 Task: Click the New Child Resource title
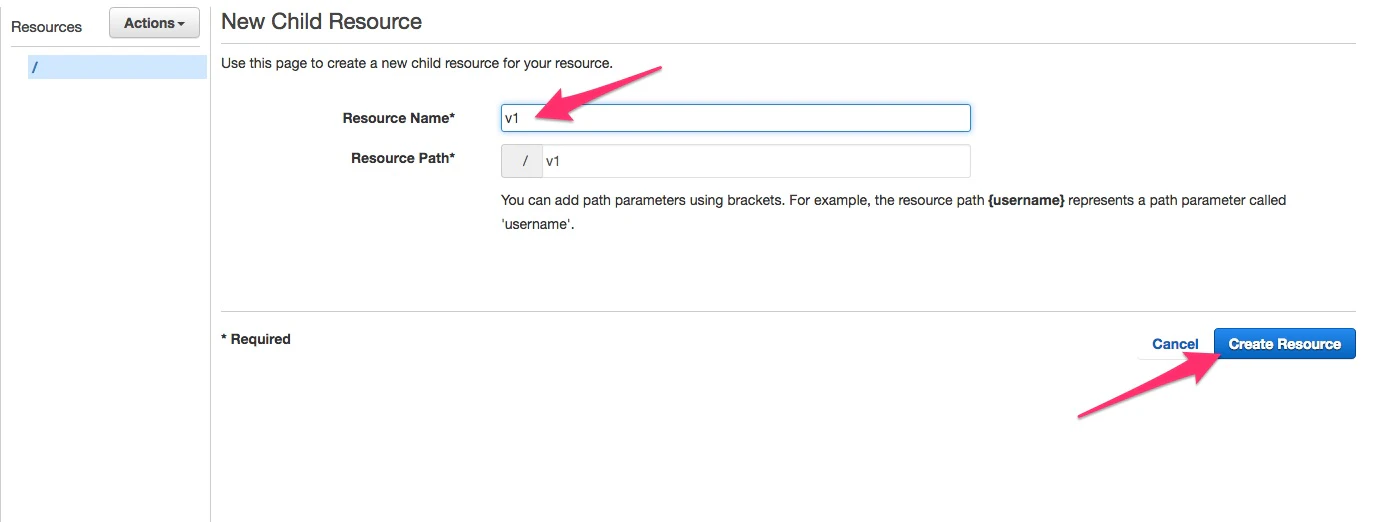pyautogui.click(x=321, y=21)
